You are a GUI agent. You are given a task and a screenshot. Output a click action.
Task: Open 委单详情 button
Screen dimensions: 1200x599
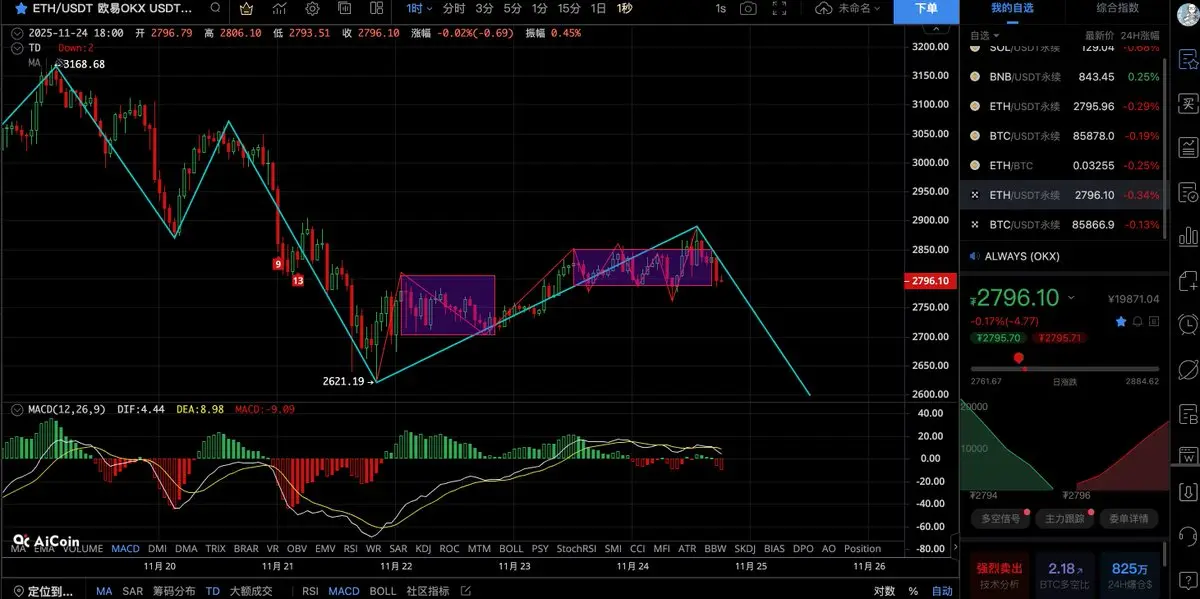pos(1128,518)
